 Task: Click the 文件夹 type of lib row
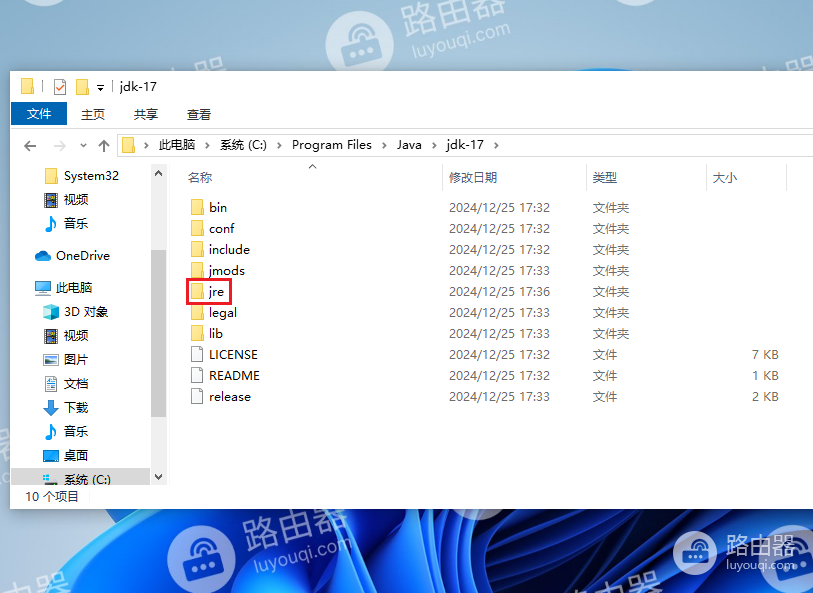(x=611, y=333)
